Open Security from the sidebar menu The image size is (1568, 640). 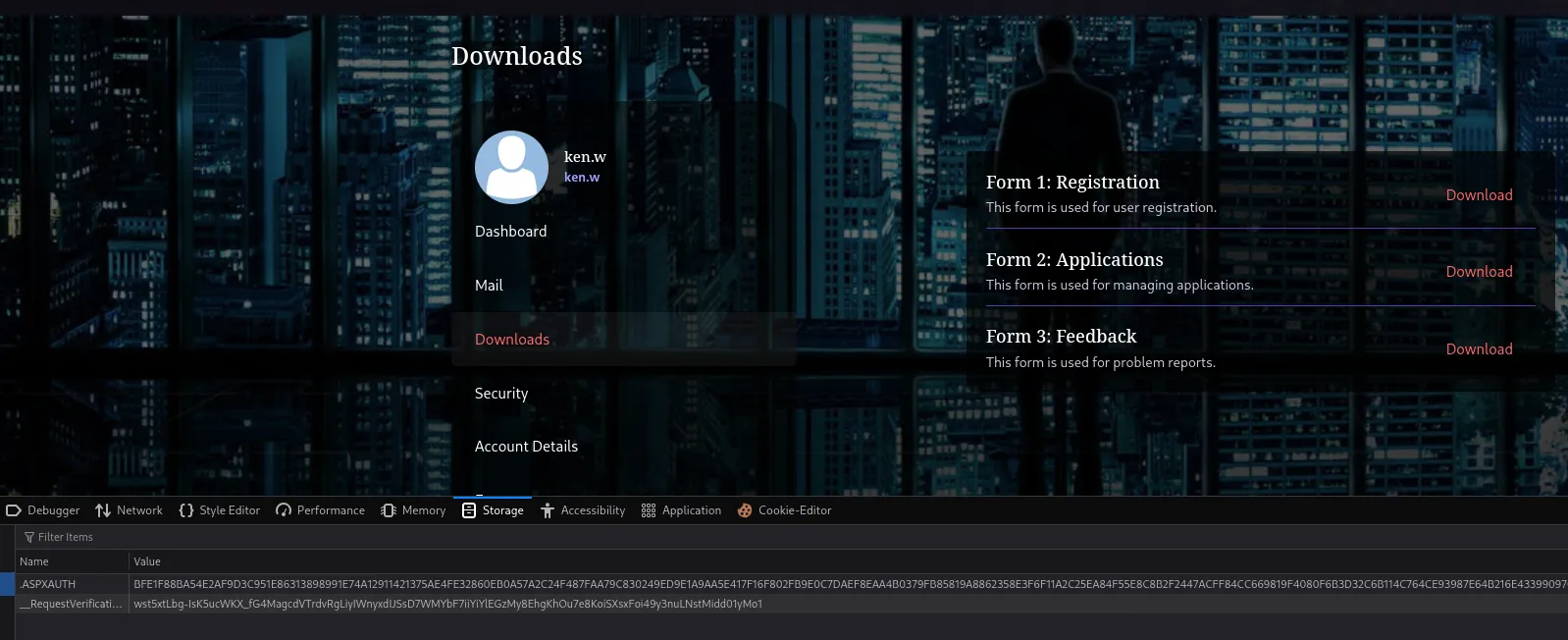pos(501,394)
